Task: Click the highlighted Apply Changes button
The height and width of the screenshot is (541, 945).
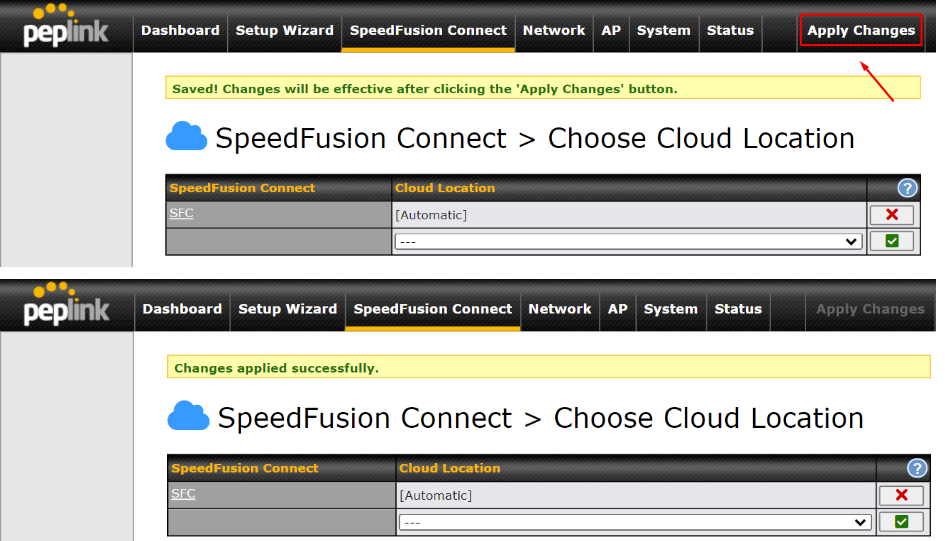Action: [x=861, y=30]
